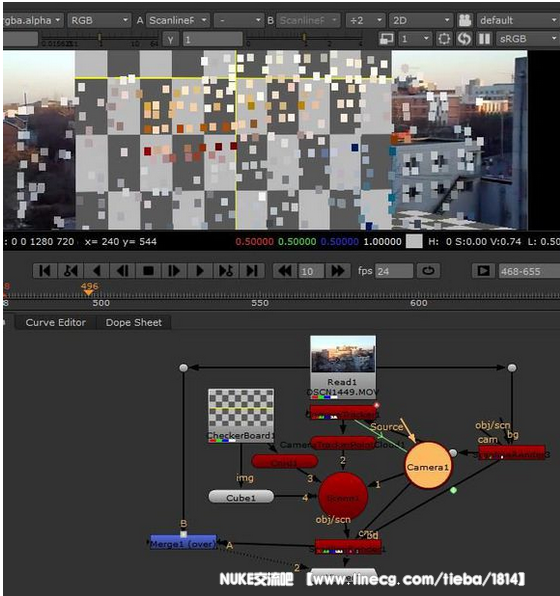Click the frame increment field showing 10

(311, 271)
